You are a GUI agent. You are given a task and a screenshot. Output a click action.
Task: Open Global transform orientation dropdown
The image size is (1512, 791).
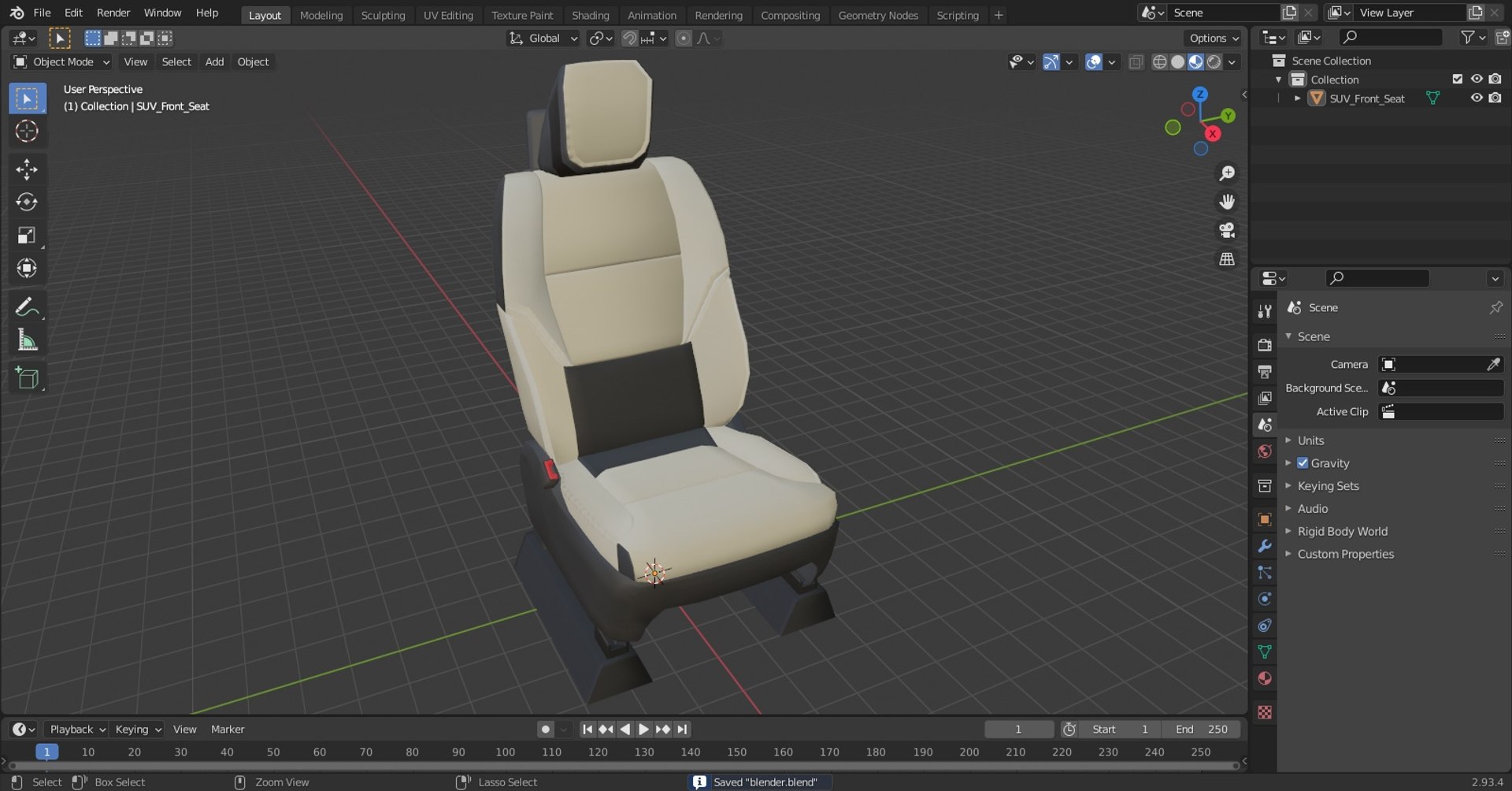coord(543,38)
